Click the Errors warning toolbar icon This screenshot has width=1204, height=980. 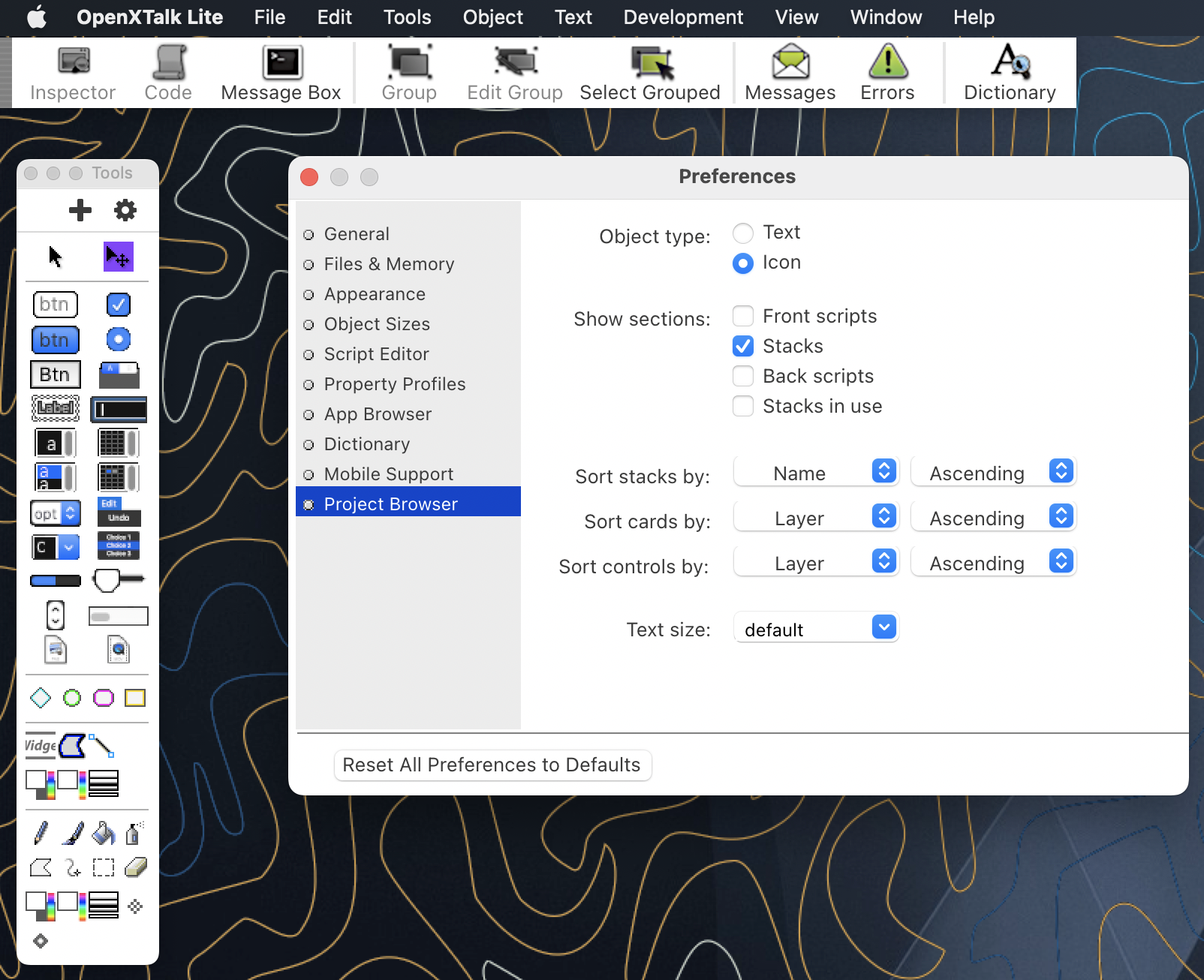(x=887, y=73)
